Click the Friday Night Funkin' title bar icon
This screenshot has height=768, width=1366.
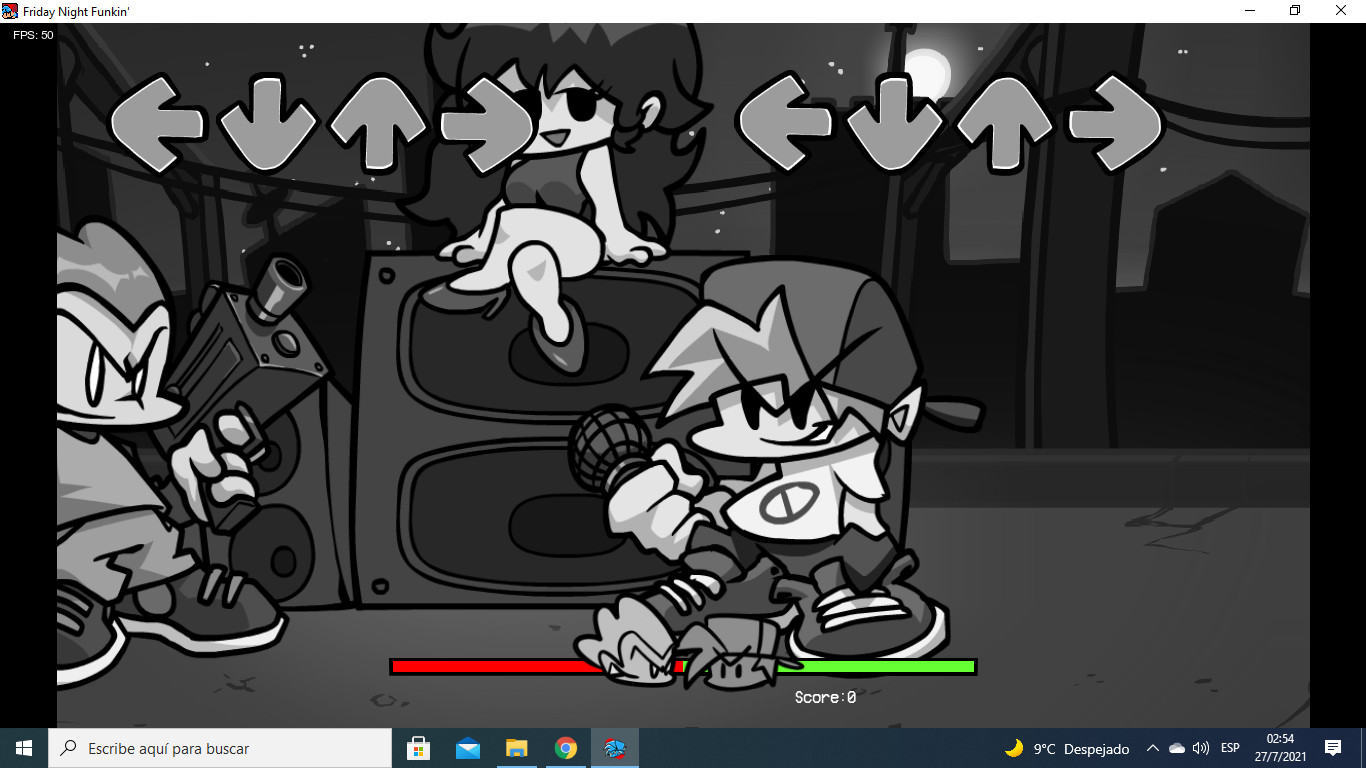point(10,10)
